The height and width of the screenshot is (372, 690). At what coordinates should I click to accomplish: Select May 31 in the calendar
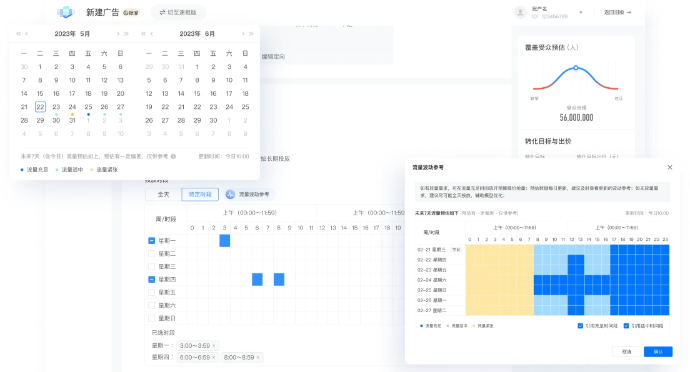72,120
